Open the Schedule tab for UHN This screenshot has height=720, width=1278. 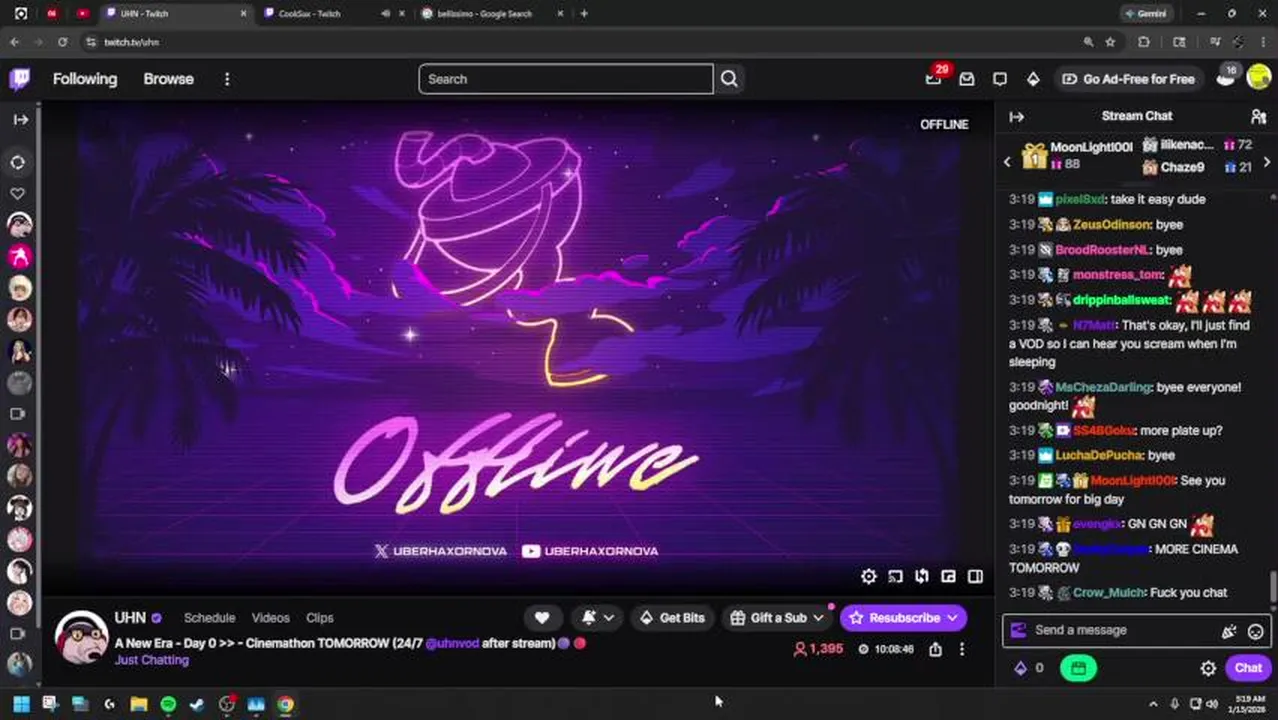click(x=209, y=618)
